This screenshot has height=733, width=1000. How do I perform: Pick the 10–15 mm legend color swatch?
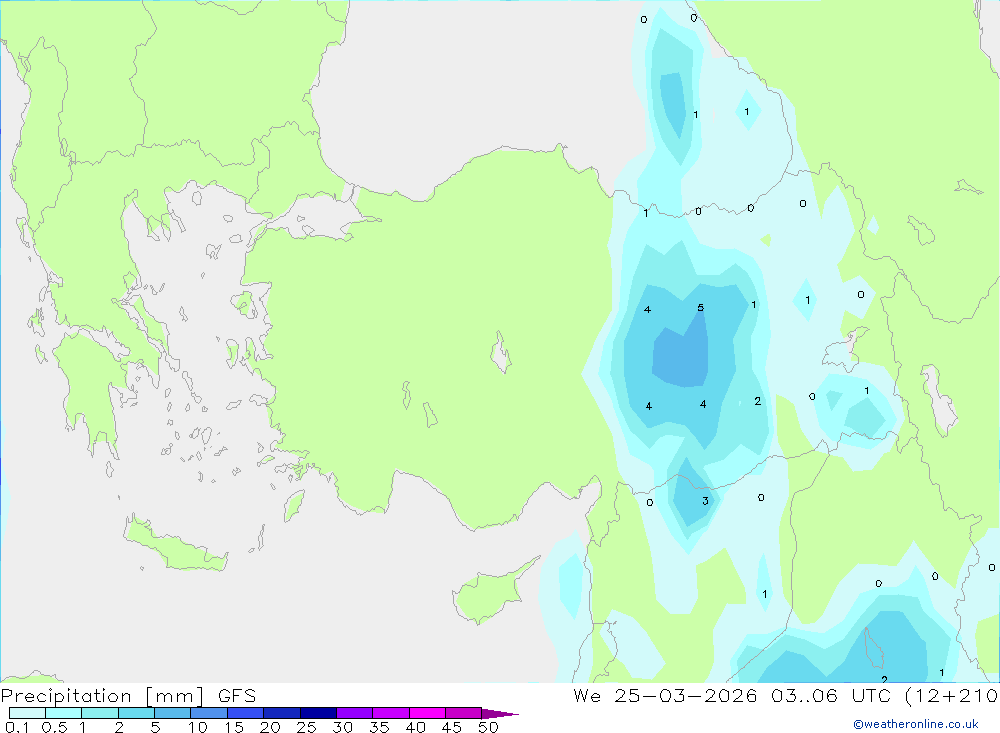point(209,713)
